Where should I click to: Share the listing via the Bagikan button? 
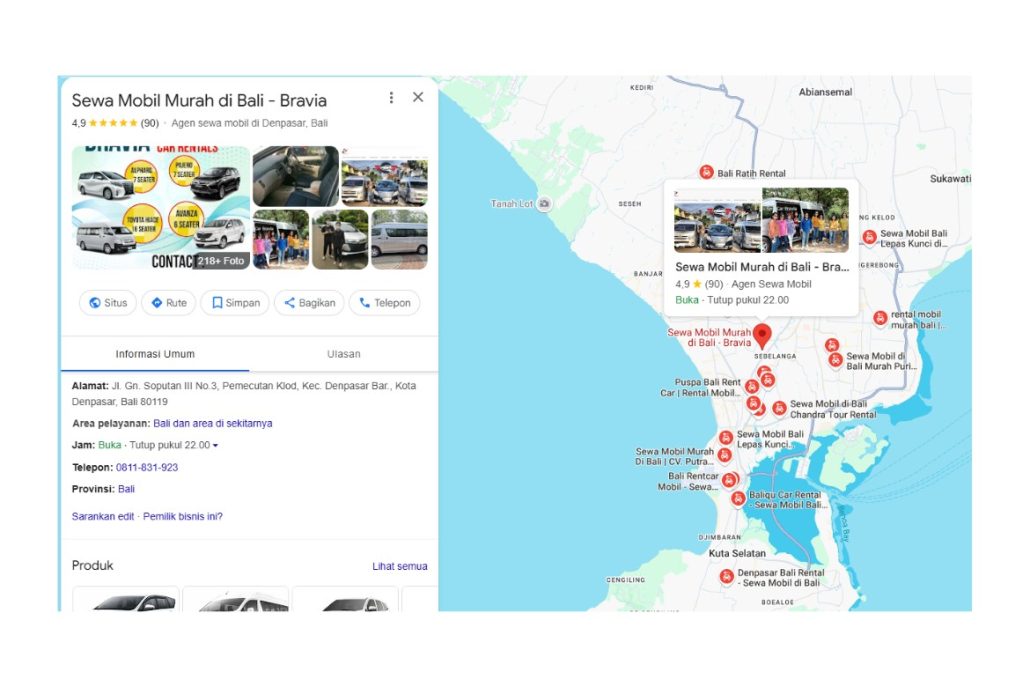pos(309,303)
